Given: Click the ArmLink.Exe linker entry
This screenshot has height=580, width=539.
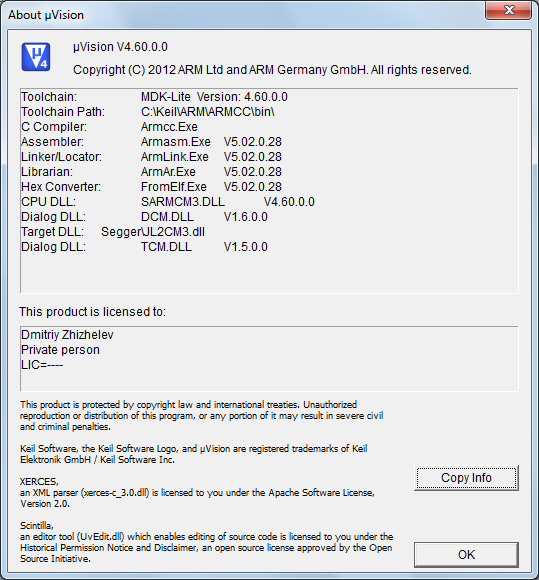Looking at the screenshot, I should point(175,157).
